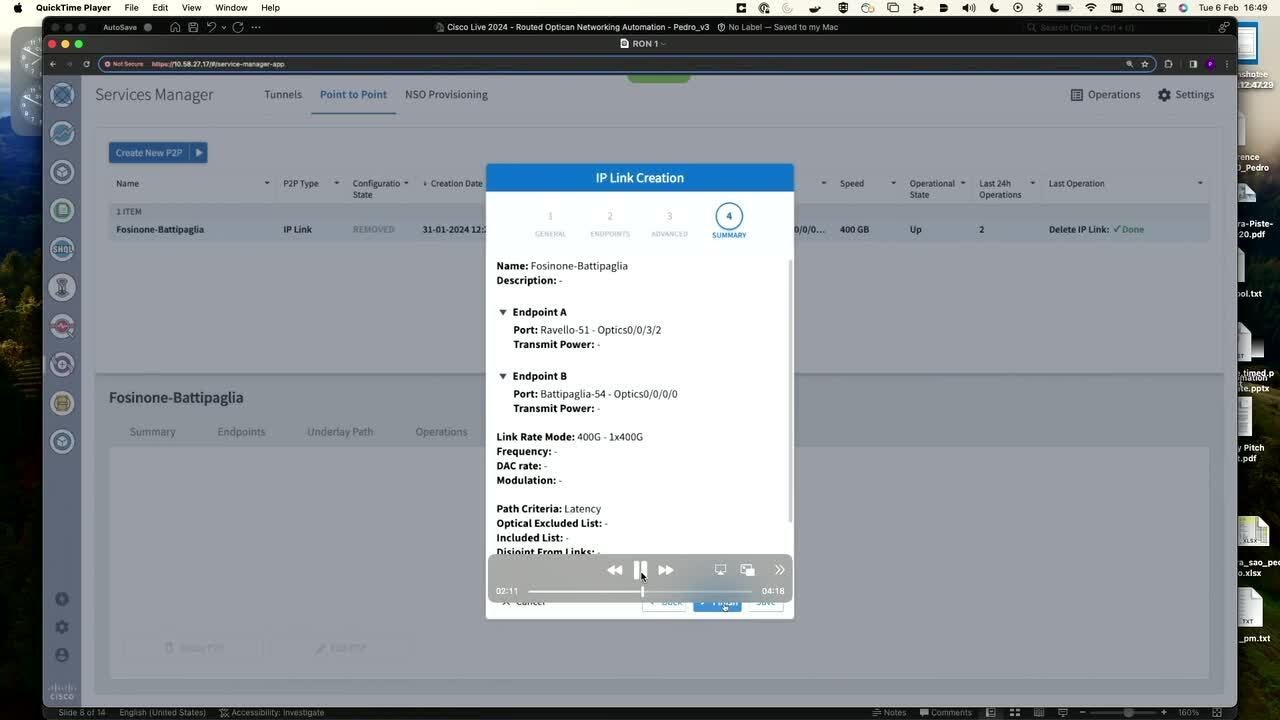Open the Operations page link
Screen dimensions: 1280x720
pos(1105,95)
